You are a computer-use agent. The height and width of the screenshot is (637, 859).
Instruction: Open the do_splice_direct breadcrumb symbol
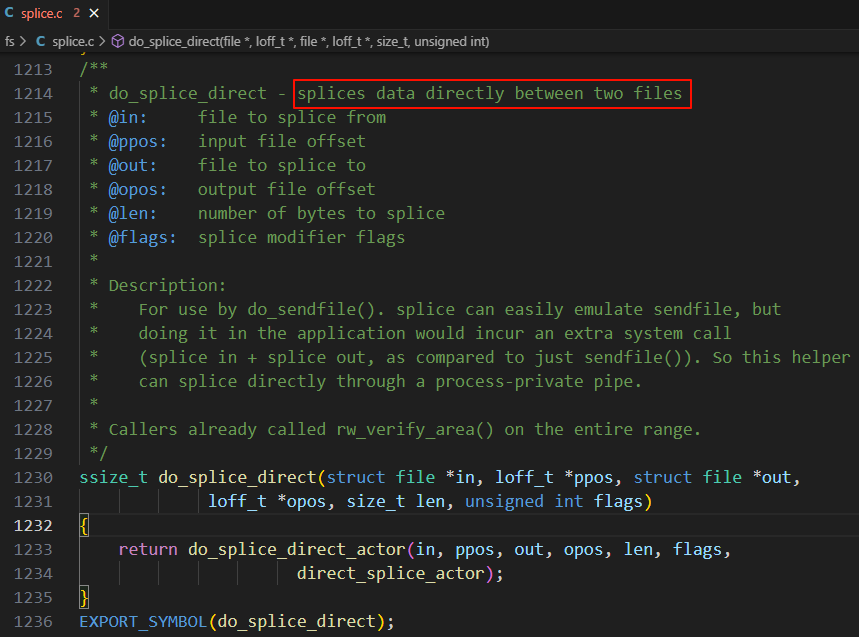(x=308, y=42)
